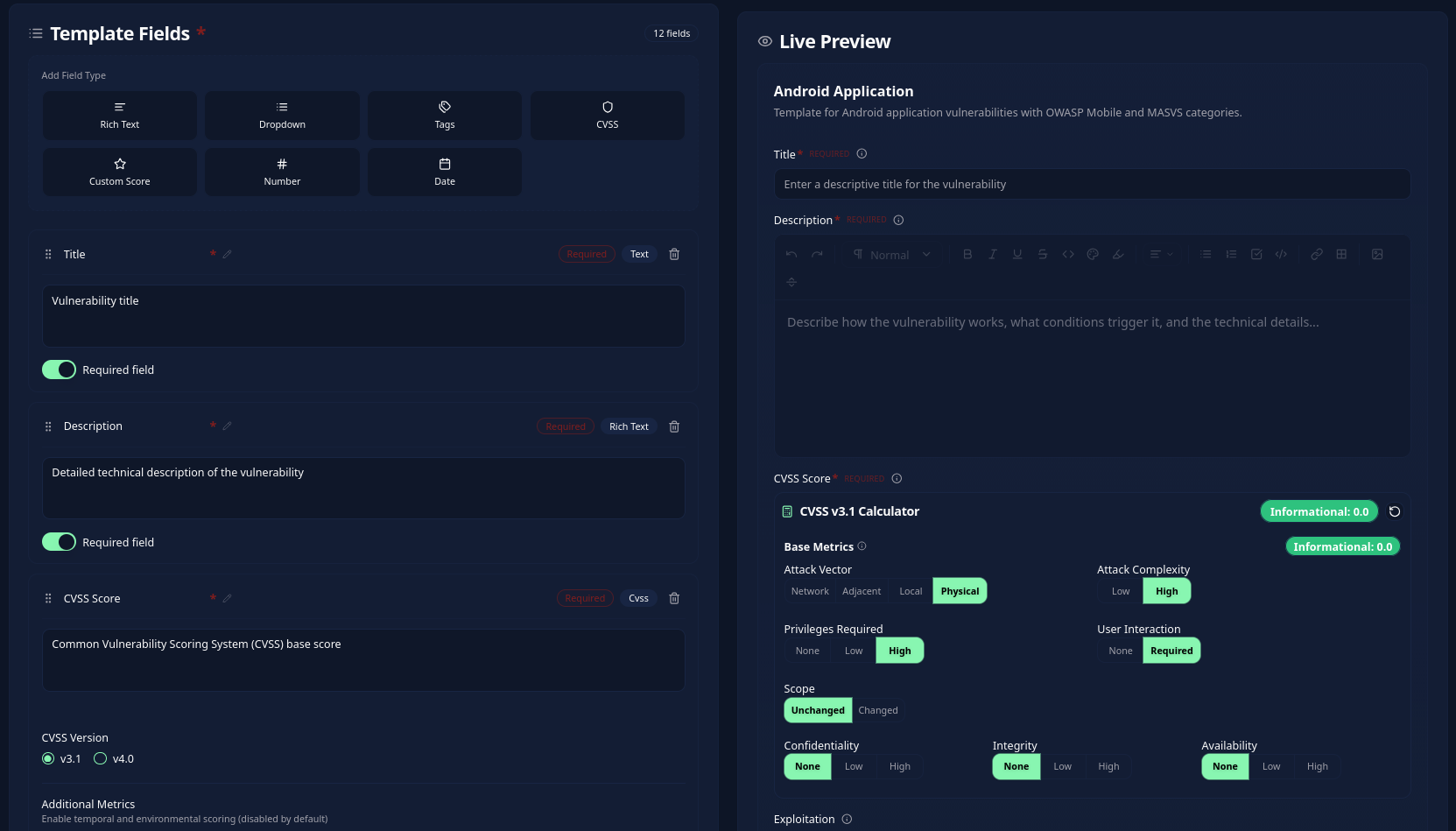Delete the CVSS Score field with trash icon

coord(674,598)
